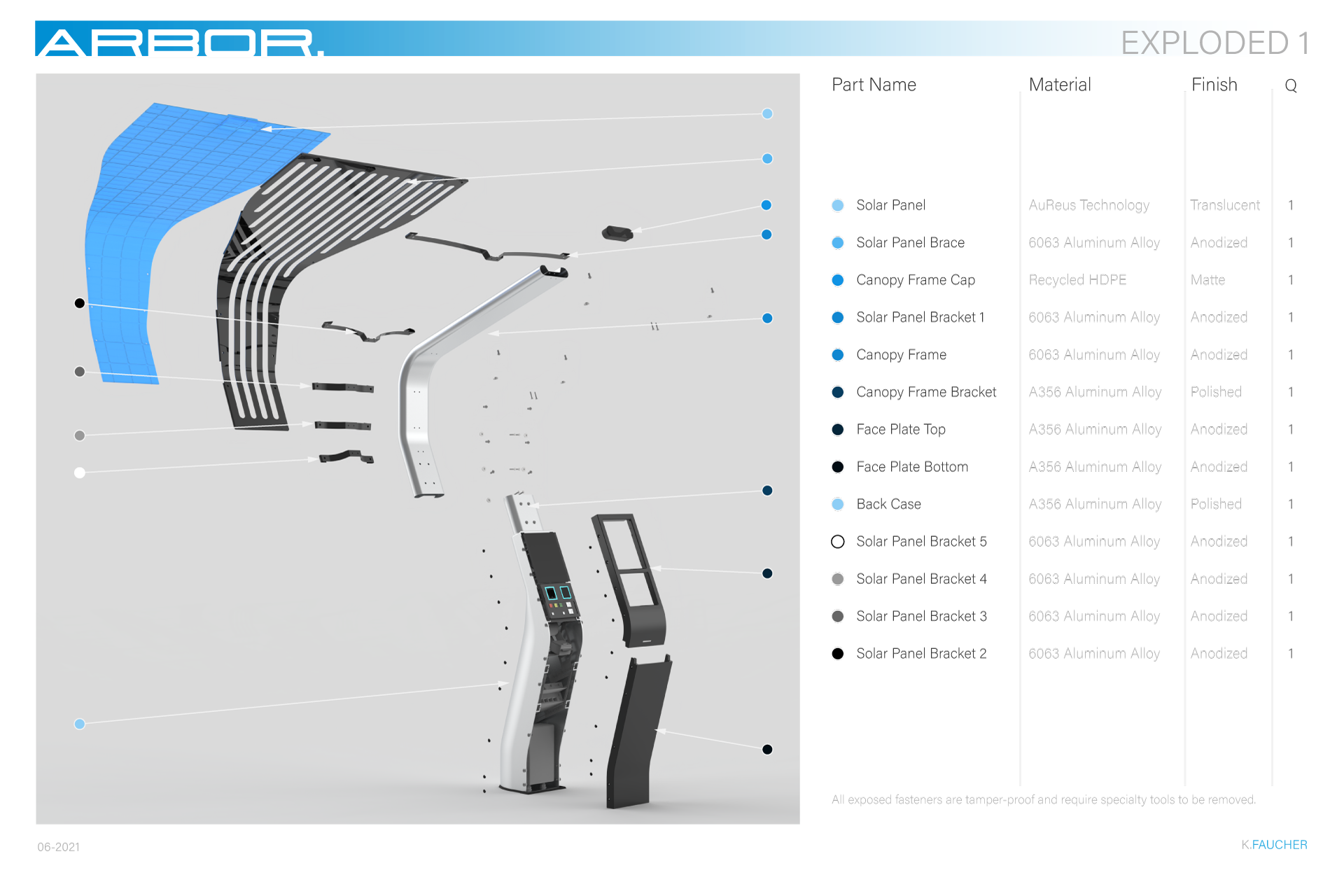This screenshot has height=896, width=1344.
Task: Select the Part Name column header
Action: tap(874, 85)
